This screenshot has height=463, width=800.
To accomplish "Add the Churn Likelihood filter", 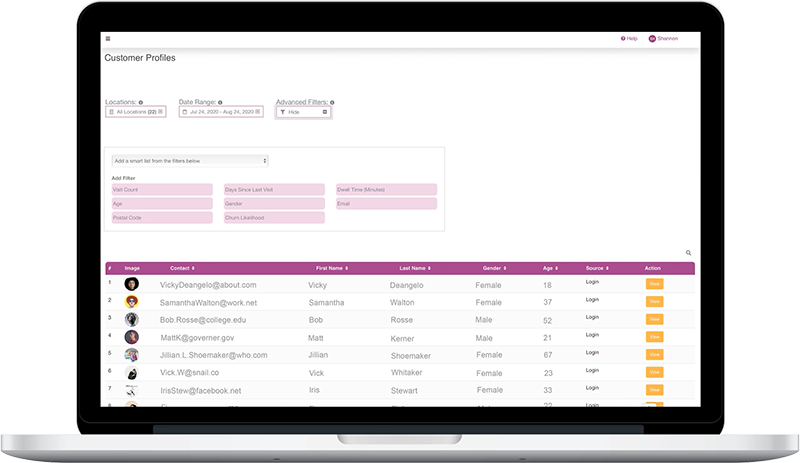I will pos(274,217).
